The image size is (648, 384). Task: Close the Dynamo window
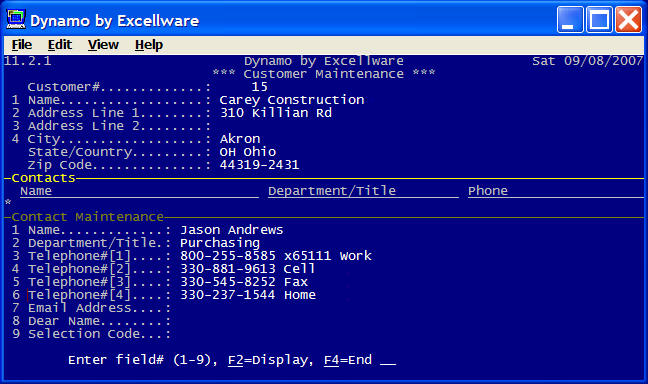pos(629,19)
